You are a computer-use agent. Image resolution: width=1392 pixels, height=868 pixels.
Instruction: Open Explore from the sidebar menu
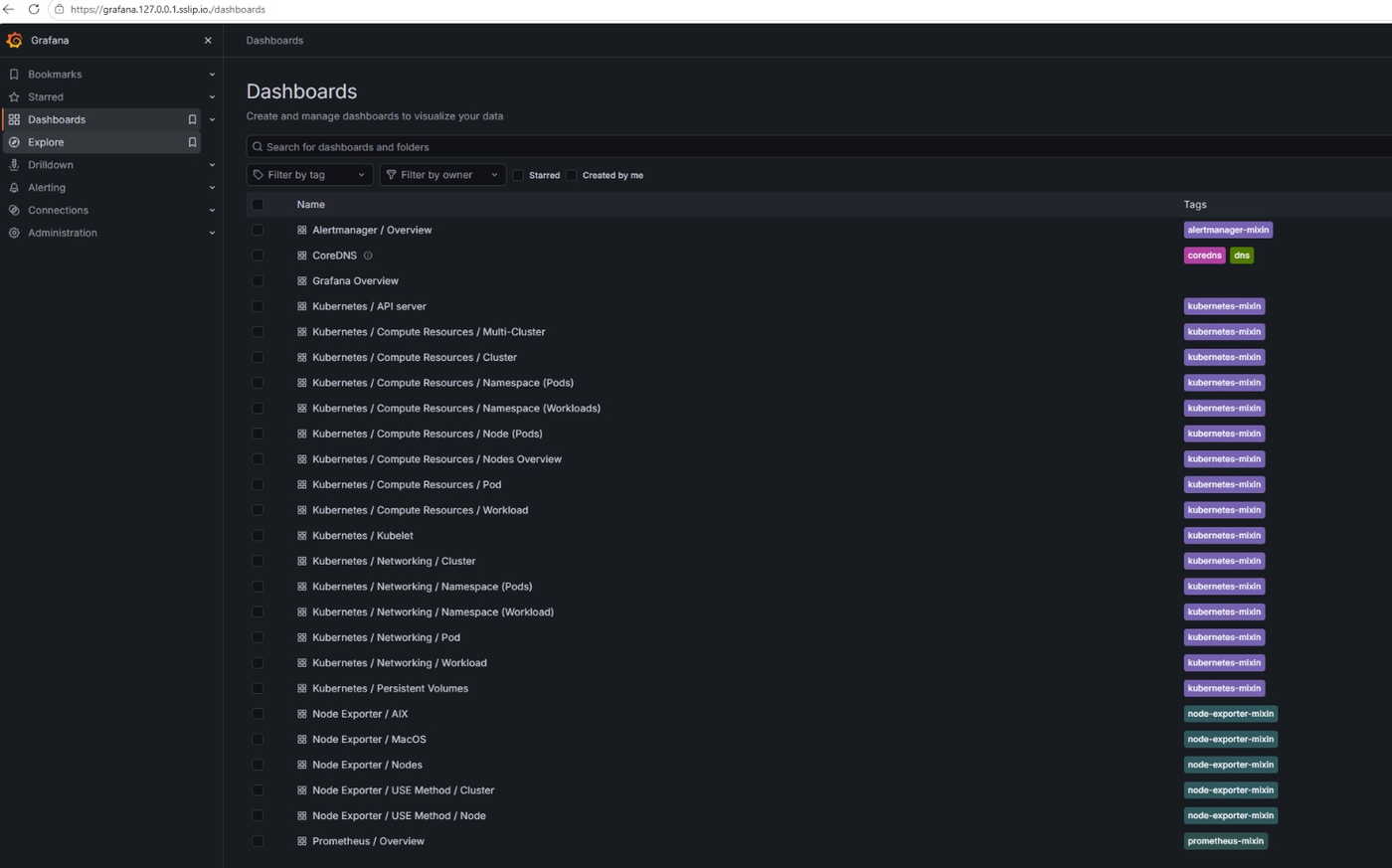pos(46,142)
